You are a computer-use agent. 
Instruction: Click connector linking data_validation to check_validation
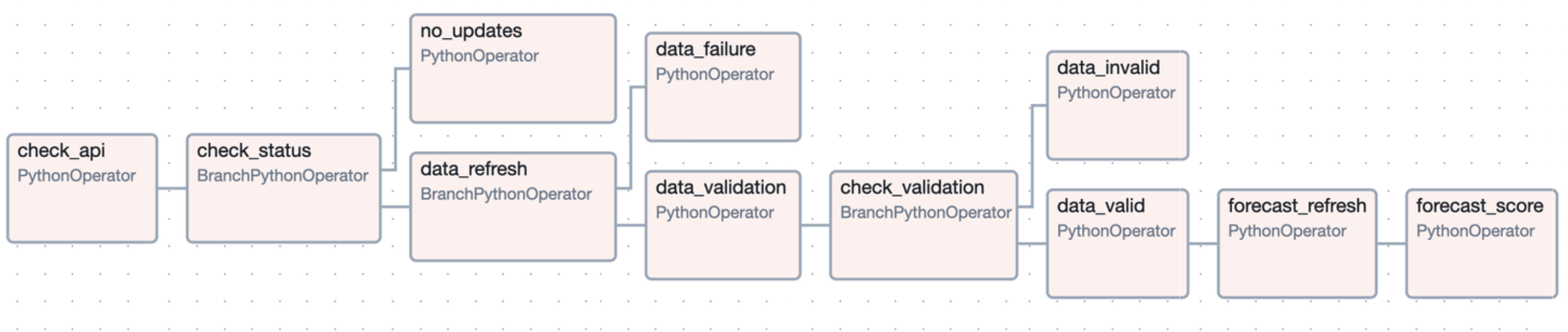815,225
